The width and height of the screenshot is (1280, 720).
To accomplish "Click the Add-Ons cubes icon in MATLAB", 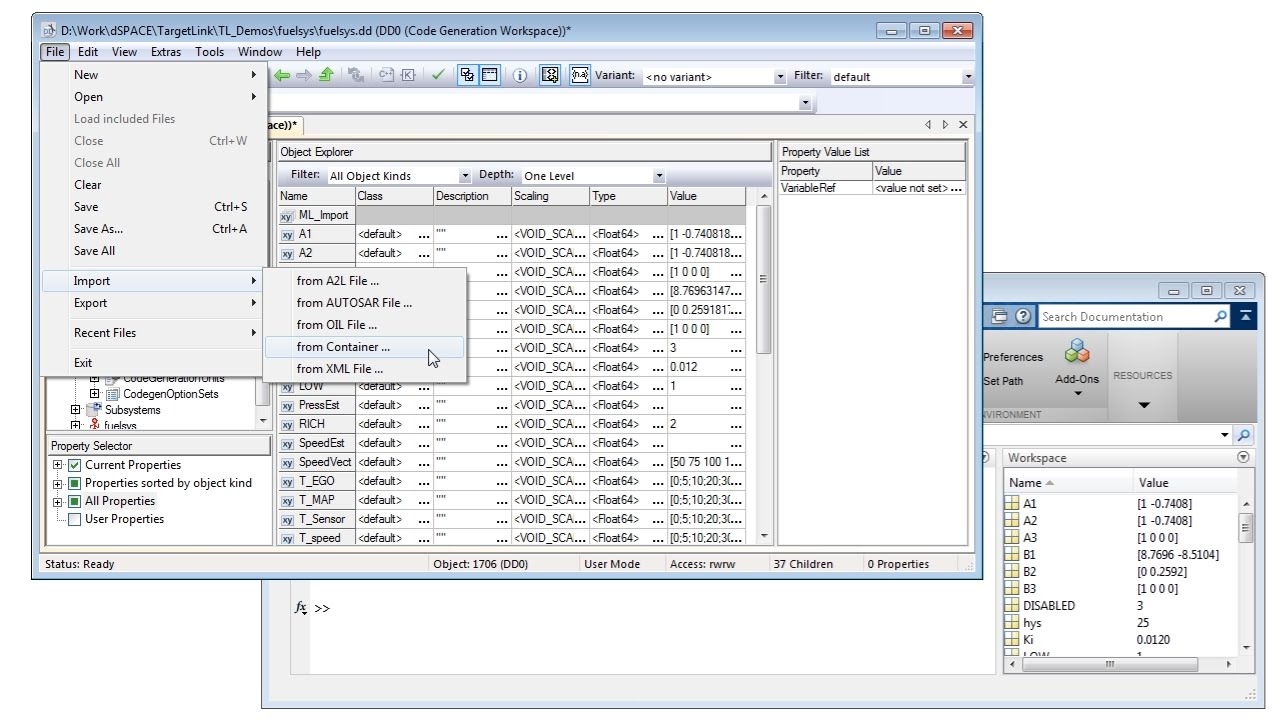I will (x=1077, y=352).
